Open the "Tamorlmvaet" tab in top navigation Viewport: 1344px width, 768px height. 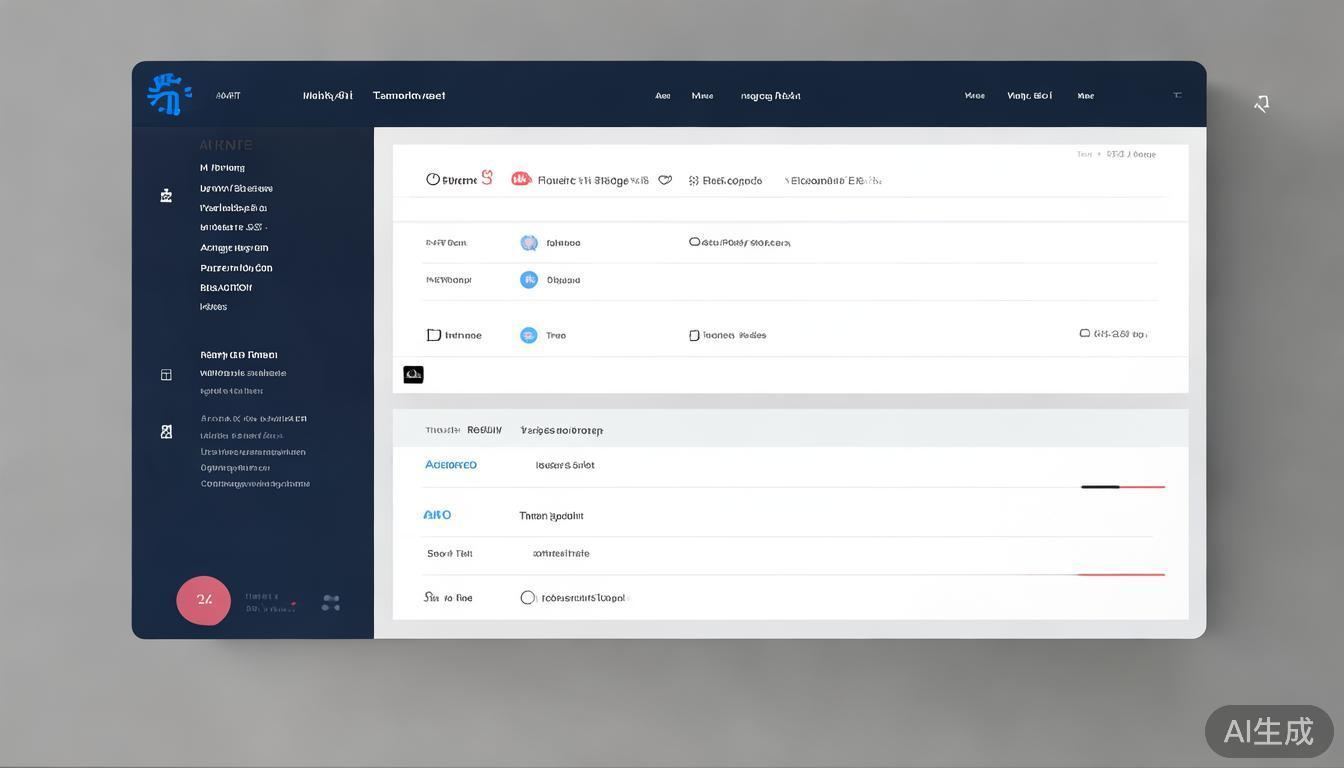[409, 96]
